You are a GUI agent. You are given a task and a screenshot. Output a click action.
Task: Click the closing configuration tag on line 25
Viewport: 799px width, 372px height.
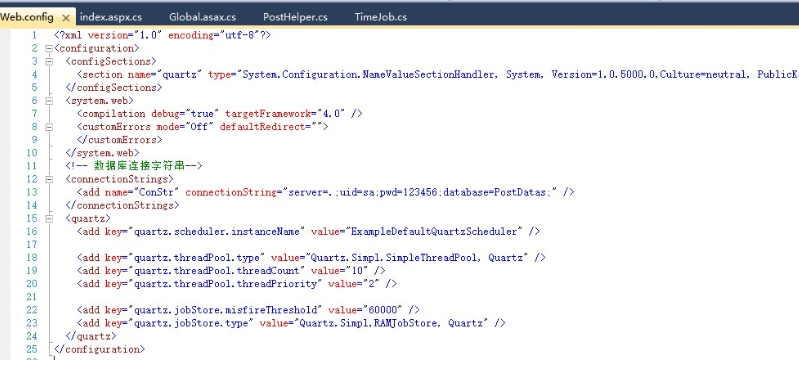(x=99, y=350)
